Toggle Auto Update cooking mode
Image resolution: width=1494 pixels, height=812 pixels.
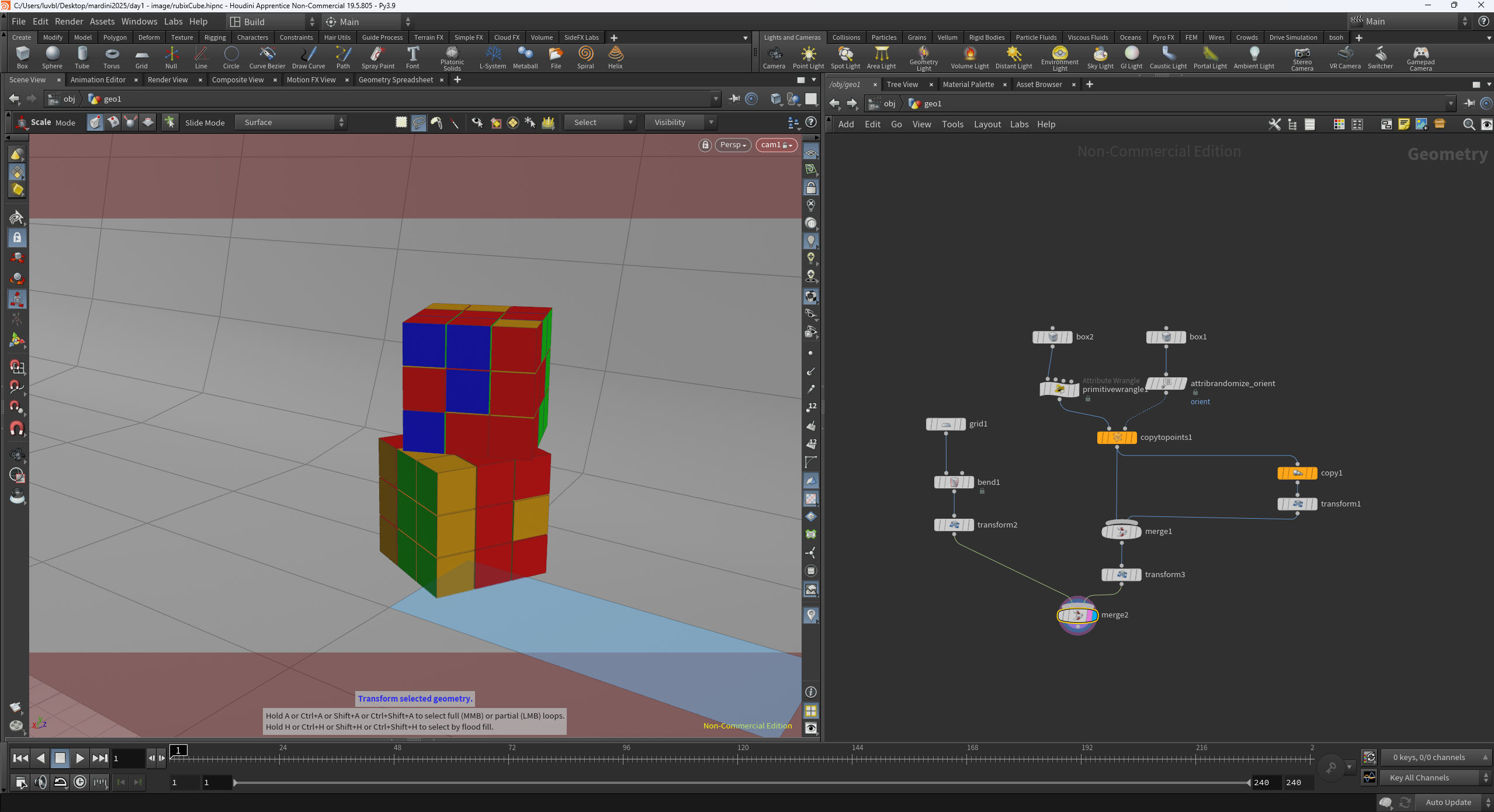pos(1448,802)
